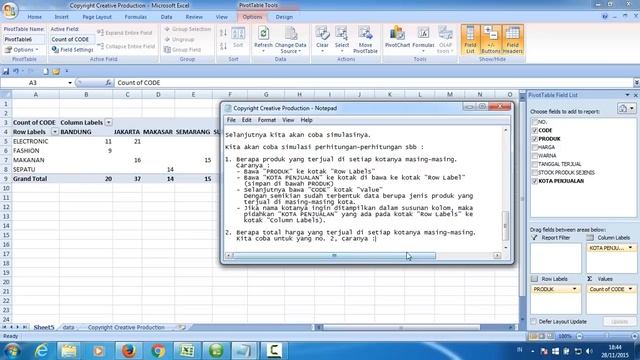Open File Explorer folder on taskbar
The width and height of the screenshot is (640, 360).
click(x=69, y=351)
